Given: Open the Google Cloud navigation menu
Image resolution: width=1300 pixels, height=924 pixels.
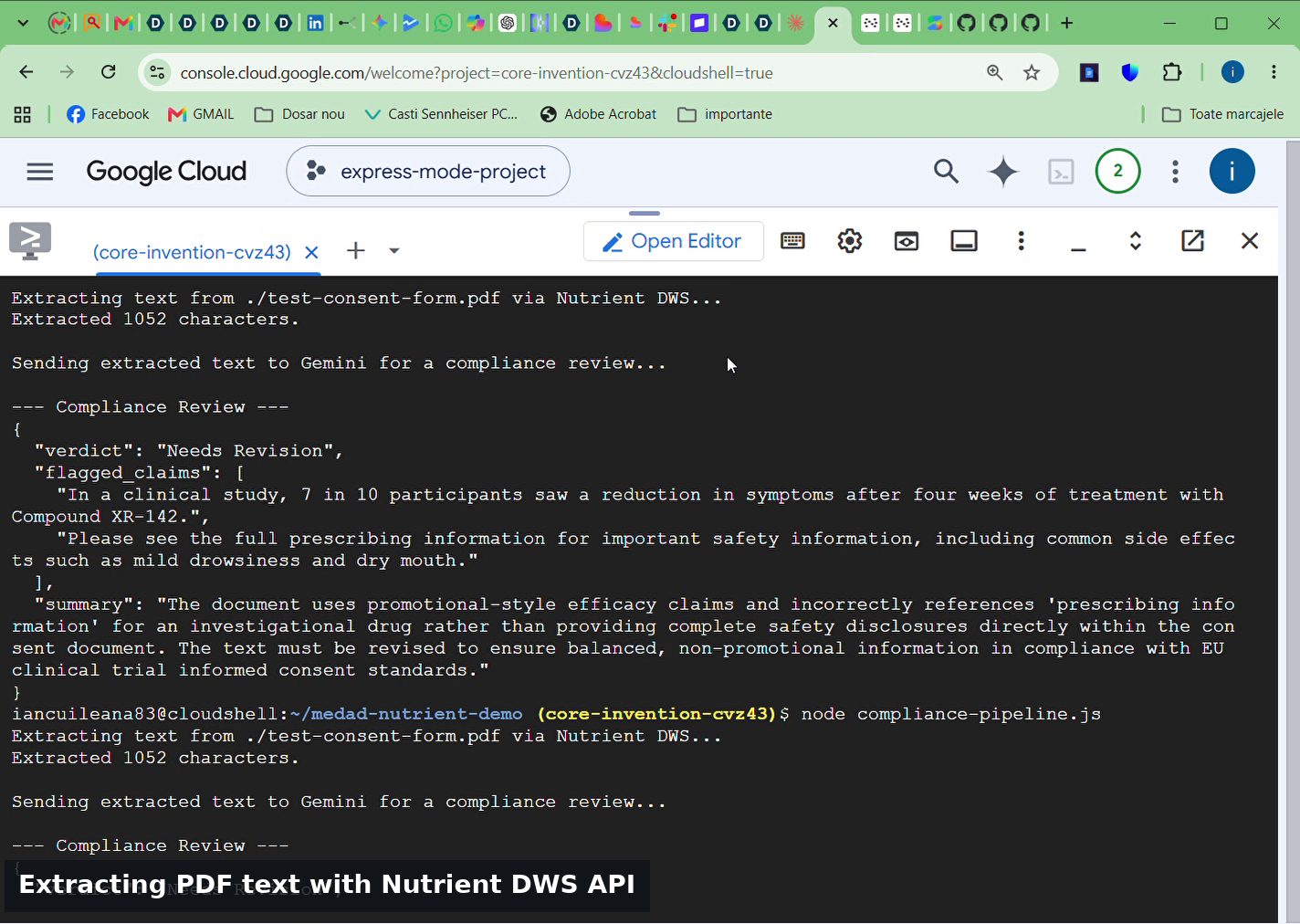Looking at the screenshot, I should click(x=40, y=172).
